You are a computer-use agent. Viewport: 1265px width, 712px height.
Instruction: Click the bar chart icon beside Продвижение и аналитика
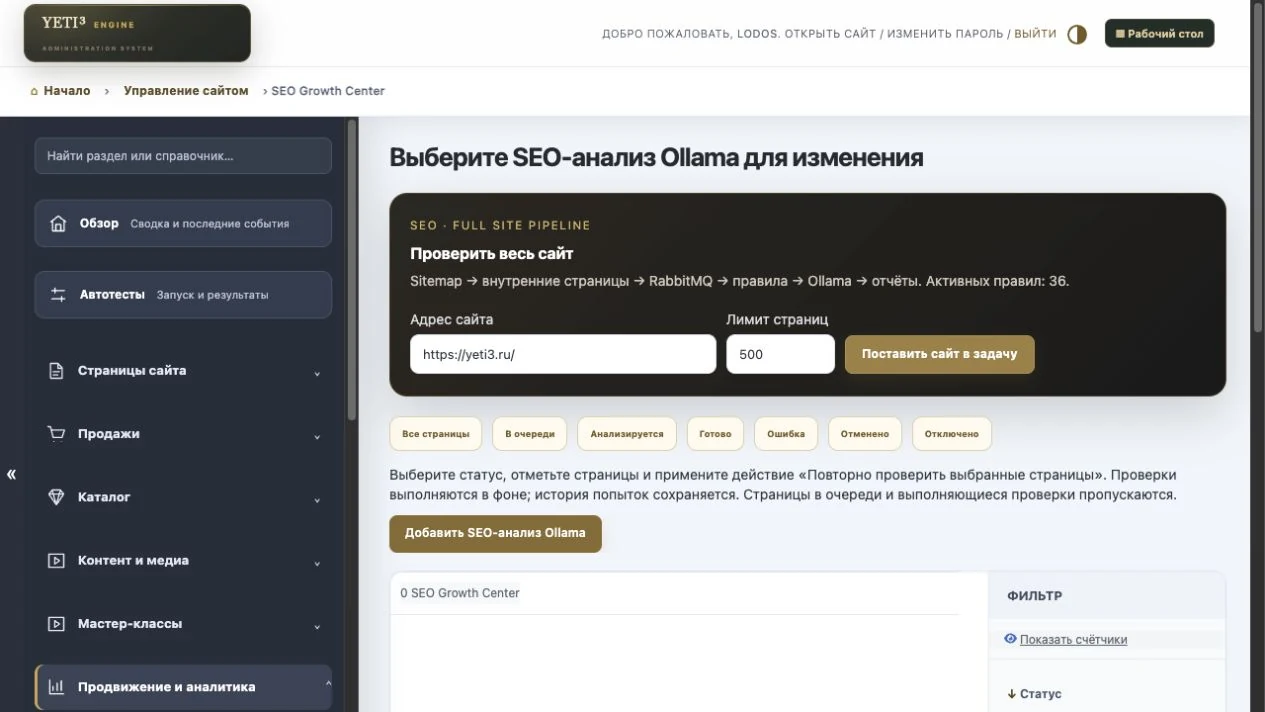pyautogui.click(x=57, y=687)
